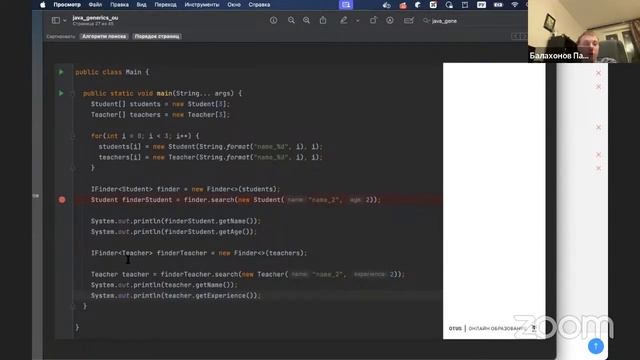
Task: Show document info inspector
Action: (x=273, y=20)
